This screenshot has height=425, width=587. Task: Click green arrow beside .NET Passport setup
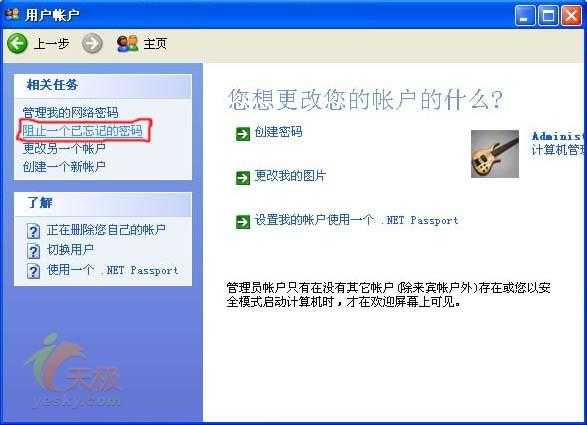[x=243, y=222]
